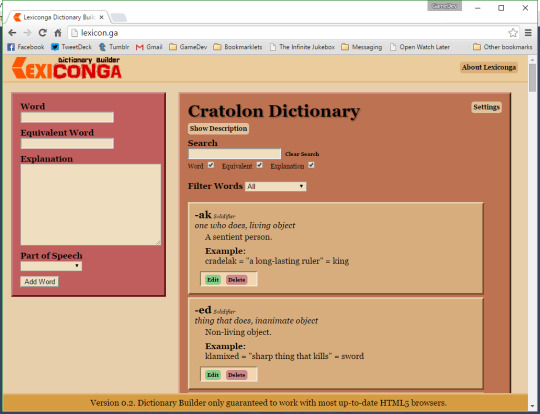Open the Filter Words dropdown
540x414 pixels.
pos(276,186)
